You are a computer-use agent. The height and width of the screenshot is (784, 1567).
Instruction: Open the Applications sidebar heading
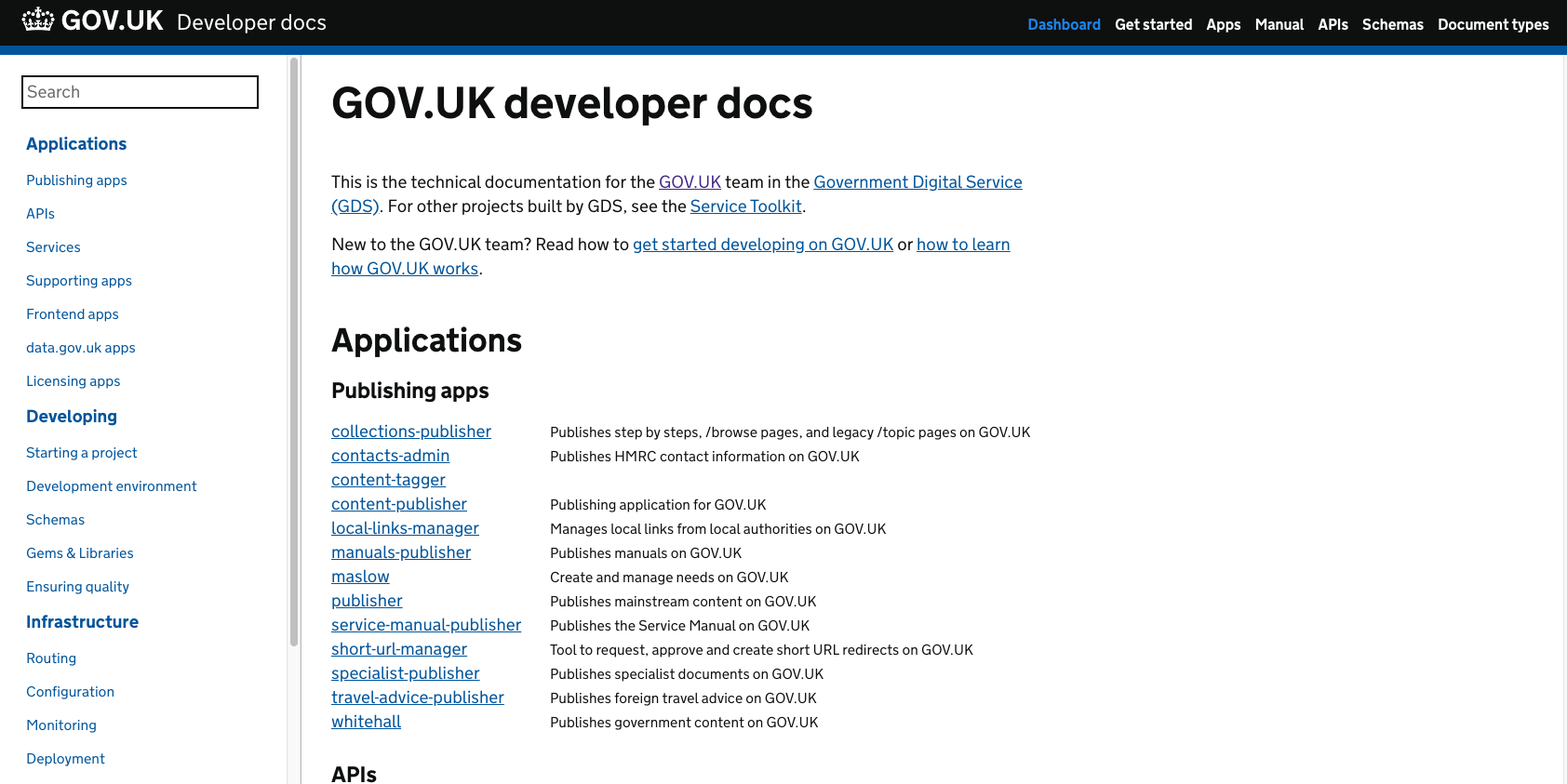point(76,144)
